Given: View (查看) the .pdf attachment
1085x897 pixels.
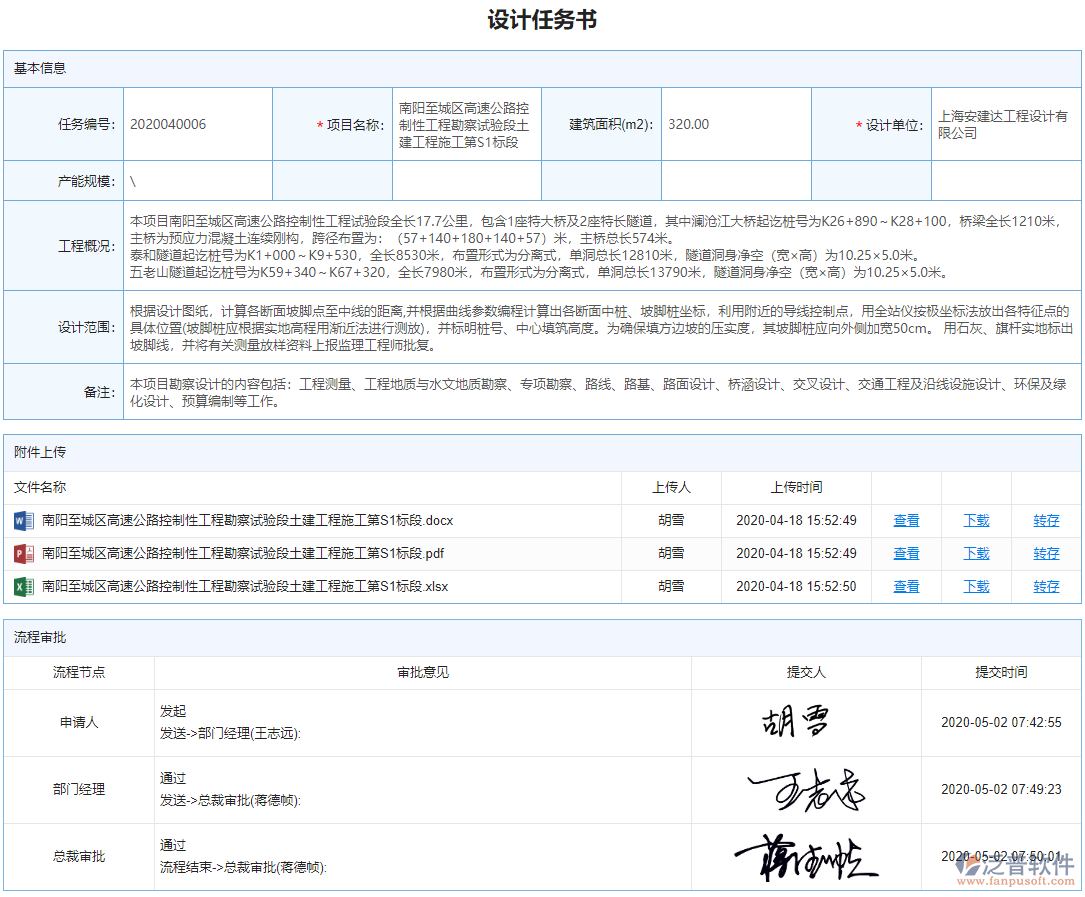Looking at the screenshot, I should (x=905, y=553).
